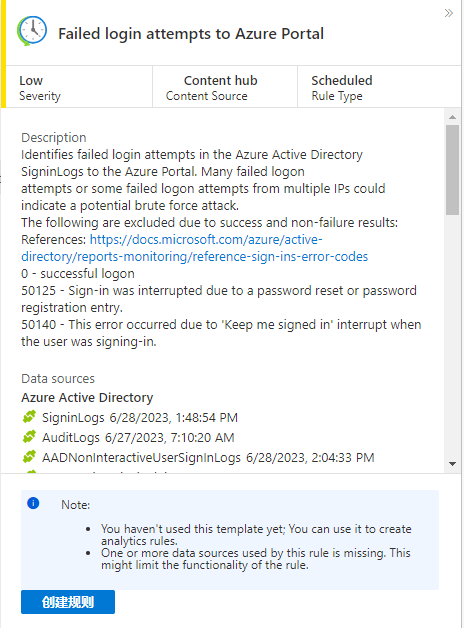Image resolution: width=464 pixels, height=628 pixels.
Task: Open the sign-ins error codes reference link
Action: coord(195,248)
